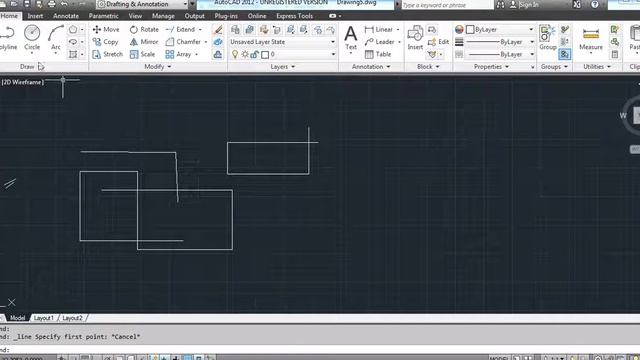The height and width of the screenshot is (360, 640).
Task: Open the Unsaved Layer State dropdown
Action: pos(282,42)
